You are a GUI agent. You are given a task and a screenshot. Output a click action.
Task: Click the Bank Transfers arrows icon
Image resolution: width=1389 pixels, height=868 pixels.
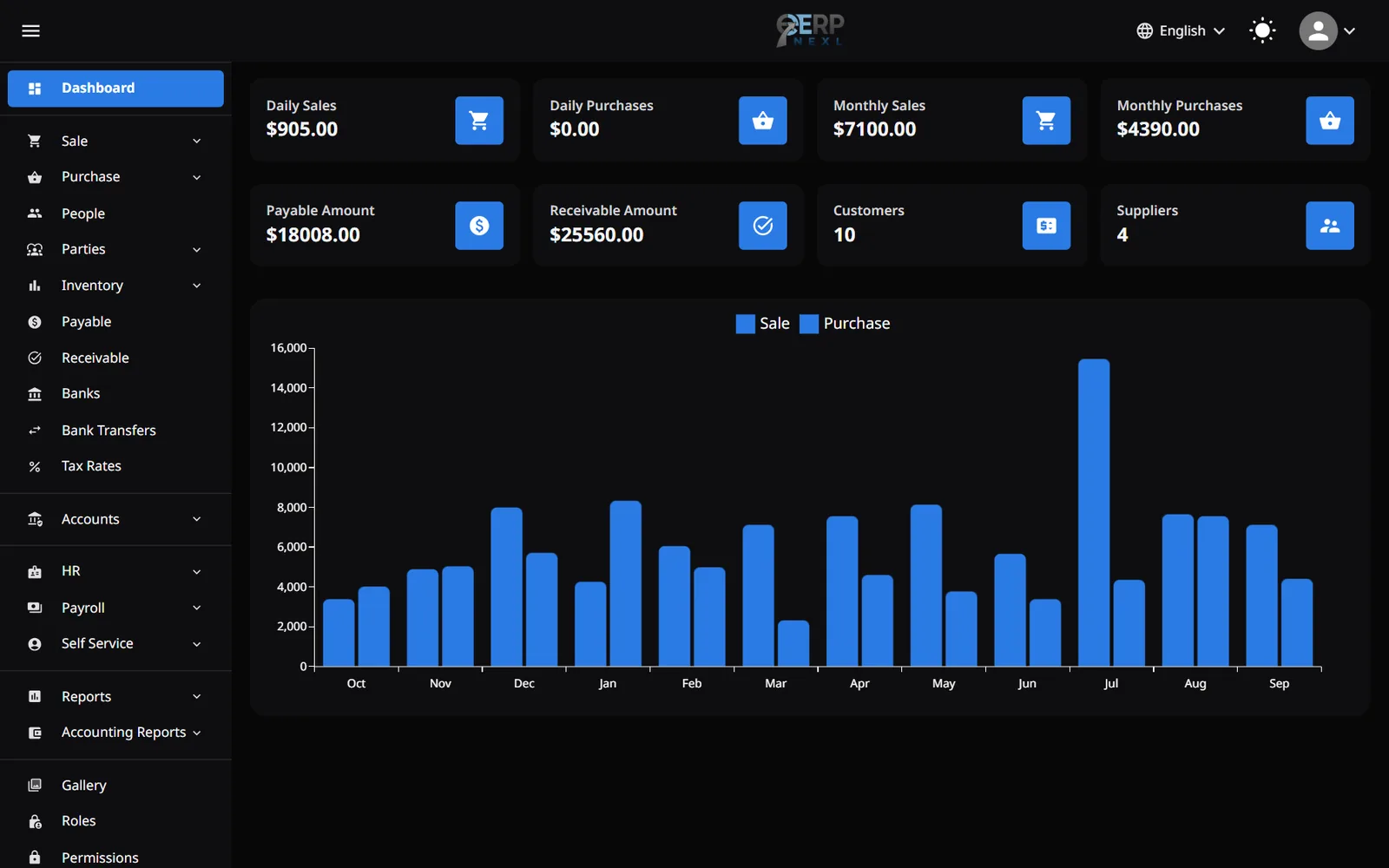35,431
